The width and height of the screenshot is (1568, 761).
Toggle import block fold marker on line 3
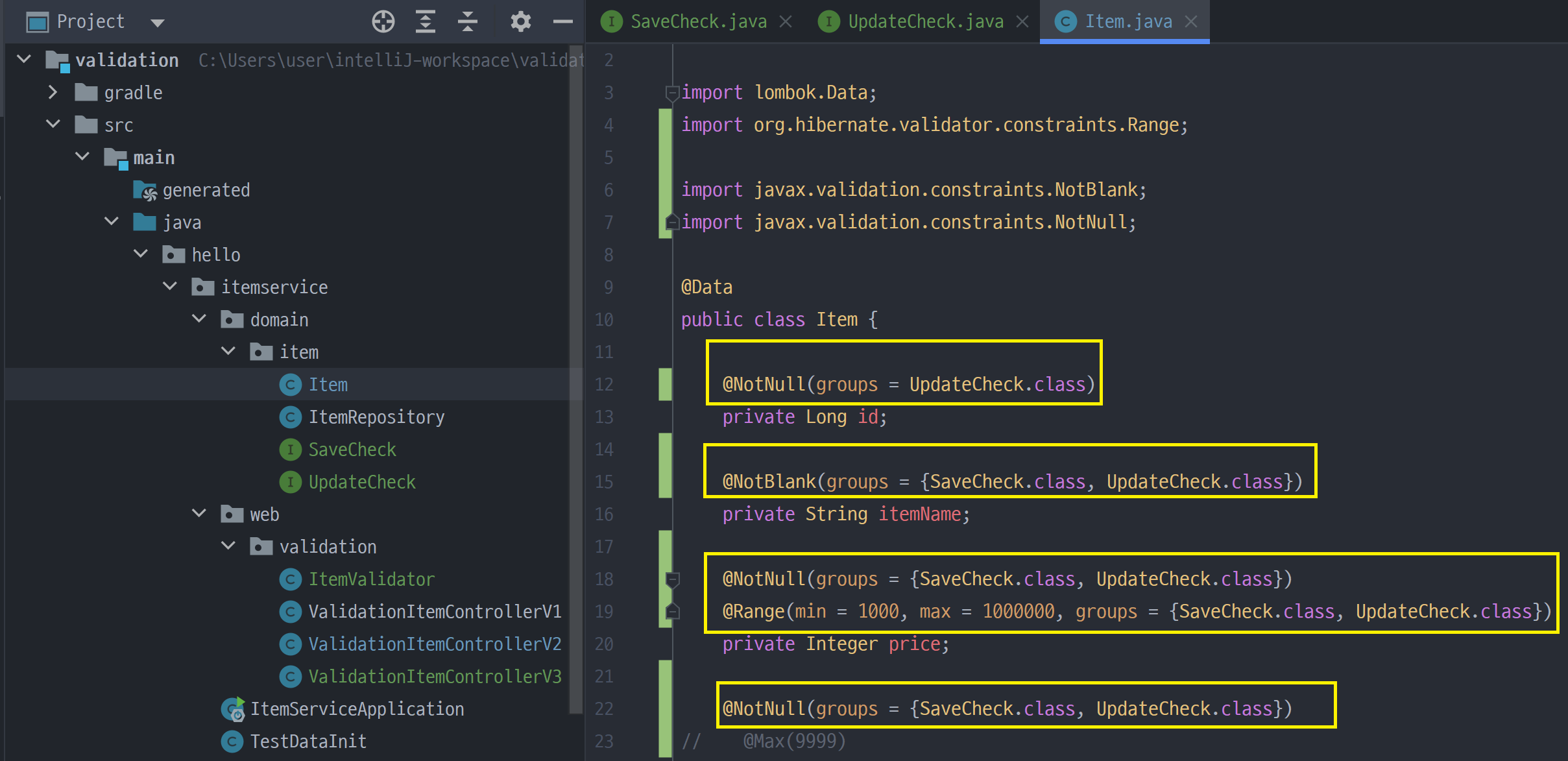pyautogui.click(x=672, y=93)
